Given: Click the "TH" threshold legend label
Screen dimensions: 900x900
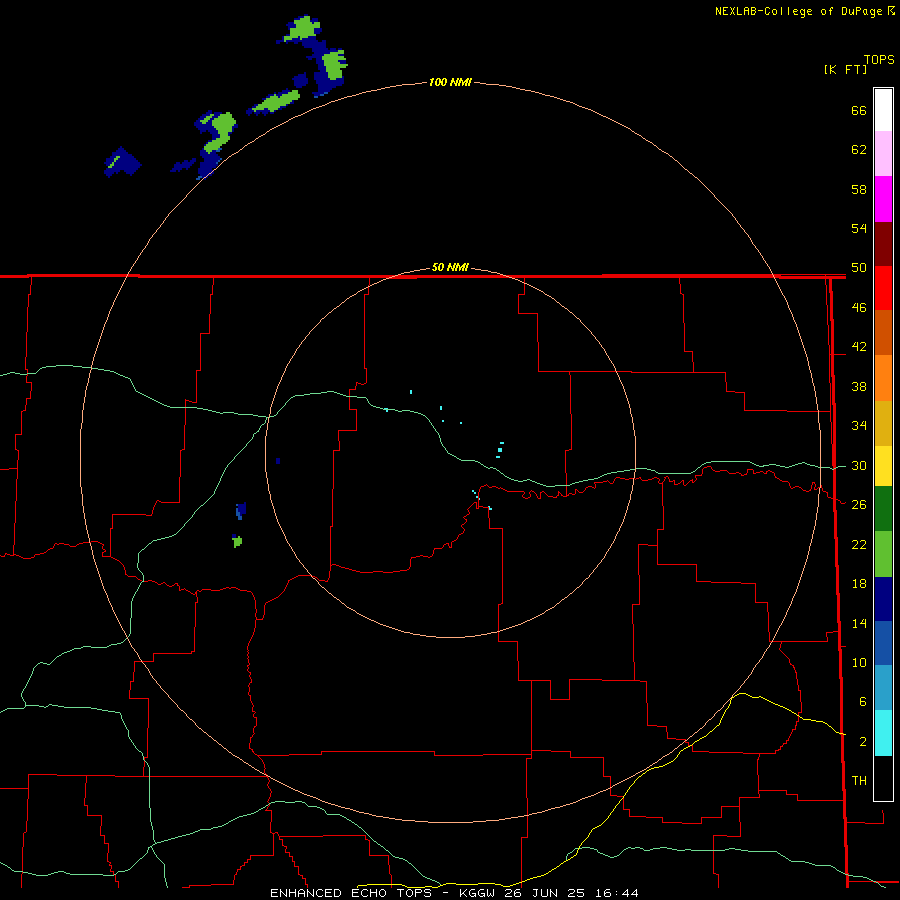Looking at the screenshot, I should pos(859,781).
